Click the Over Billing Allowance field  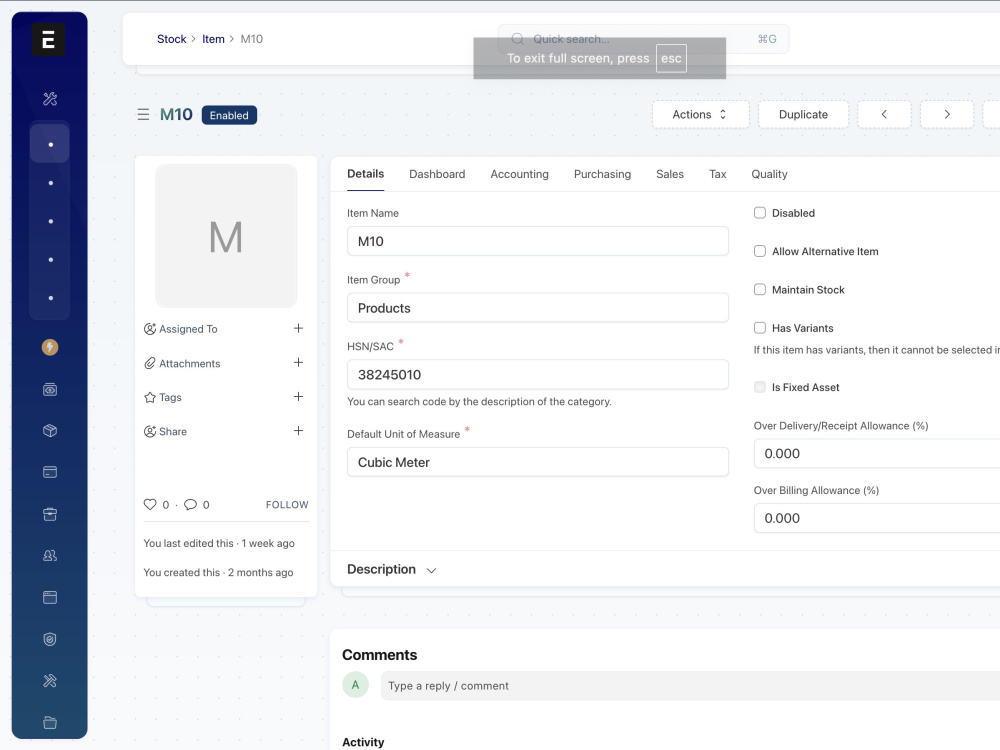coord(876,518)
